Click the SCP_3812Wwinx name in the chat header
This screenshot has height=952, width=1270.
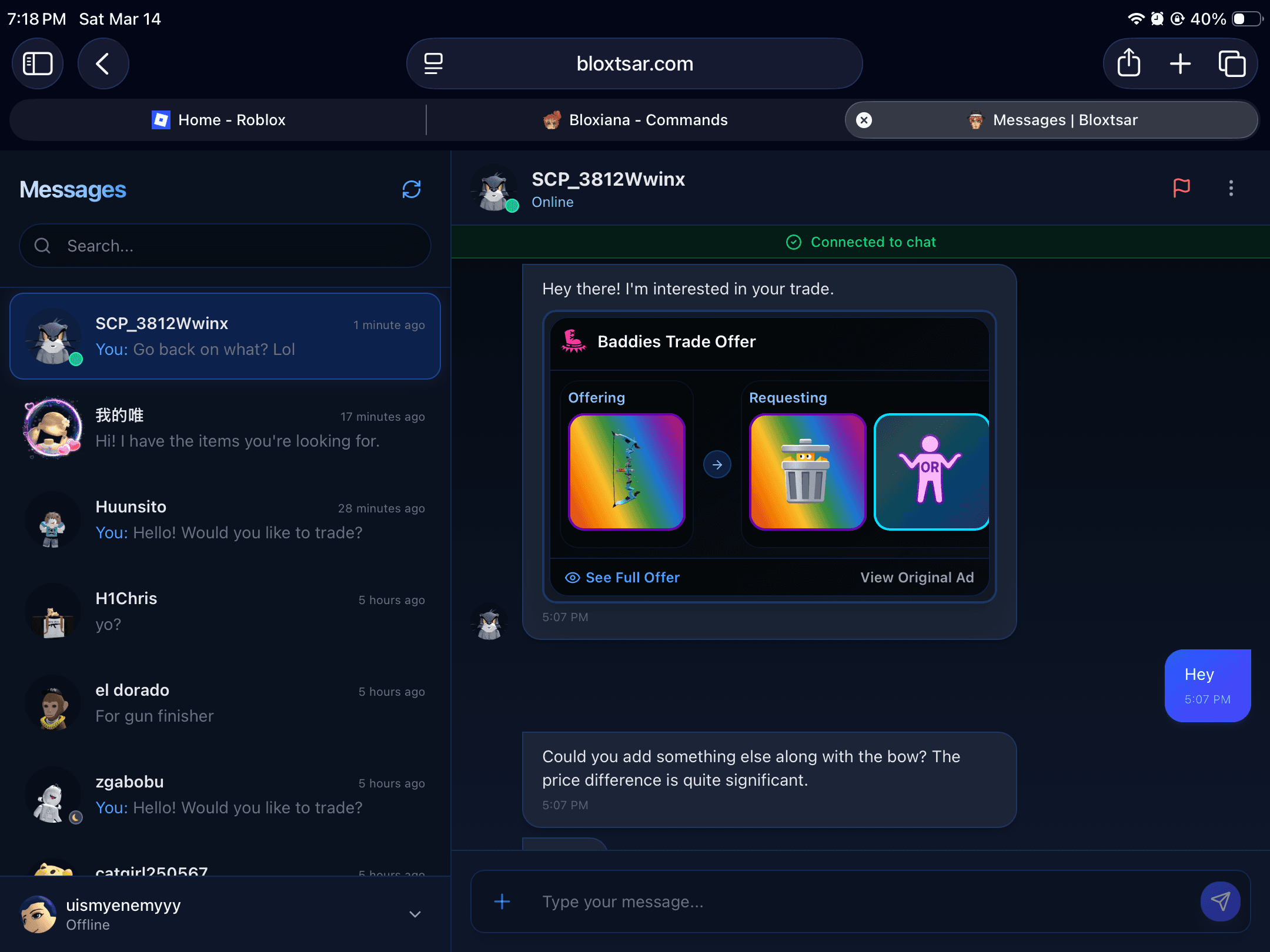click(x=608, y=179)
